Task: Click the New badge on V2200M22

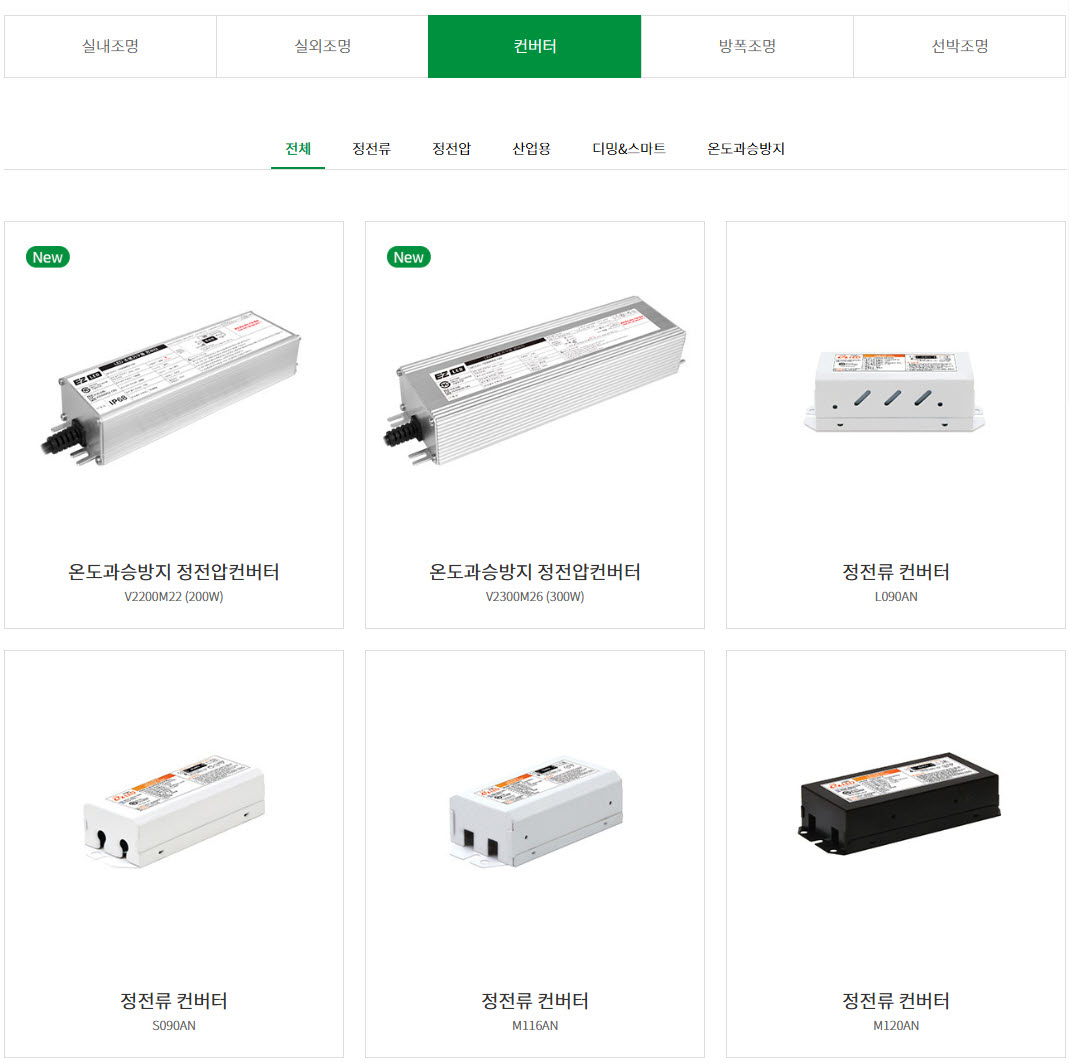Action: tap(48, 257)
